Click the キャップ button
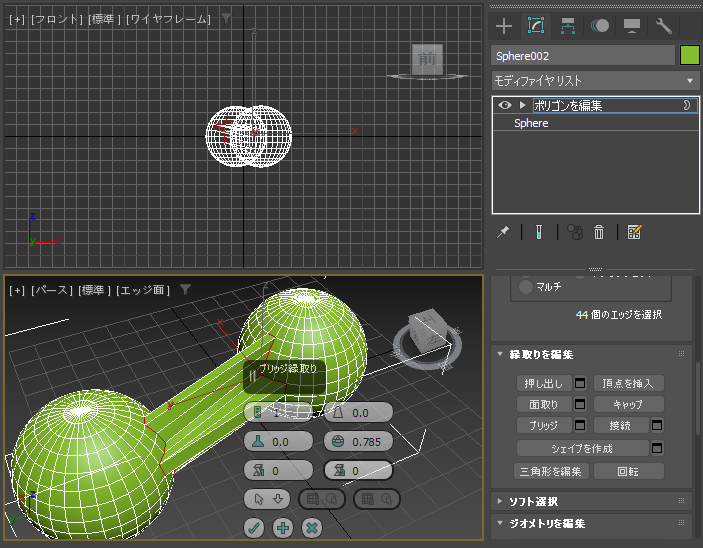703x548 pixels. (x=628, y=404)
